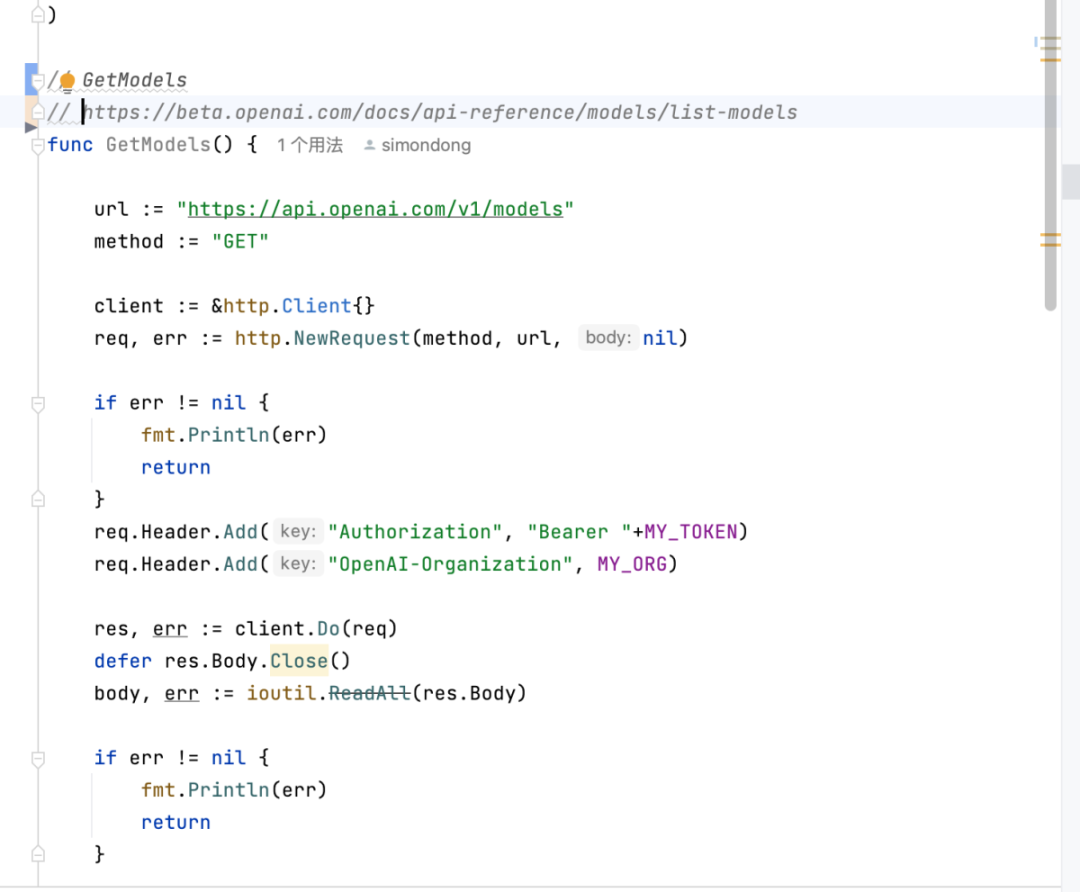Click the 'key:' hint before "Authorization"

point(298,531)
